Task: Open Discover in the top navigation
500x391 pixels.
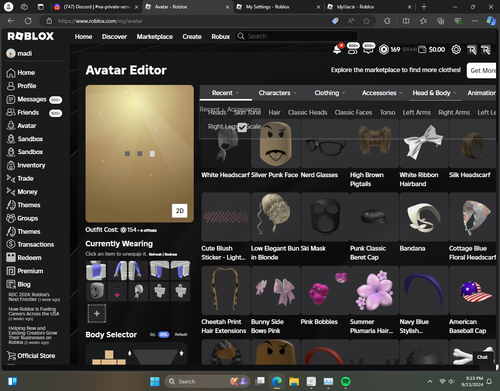Action: click(x=114, y=36)
